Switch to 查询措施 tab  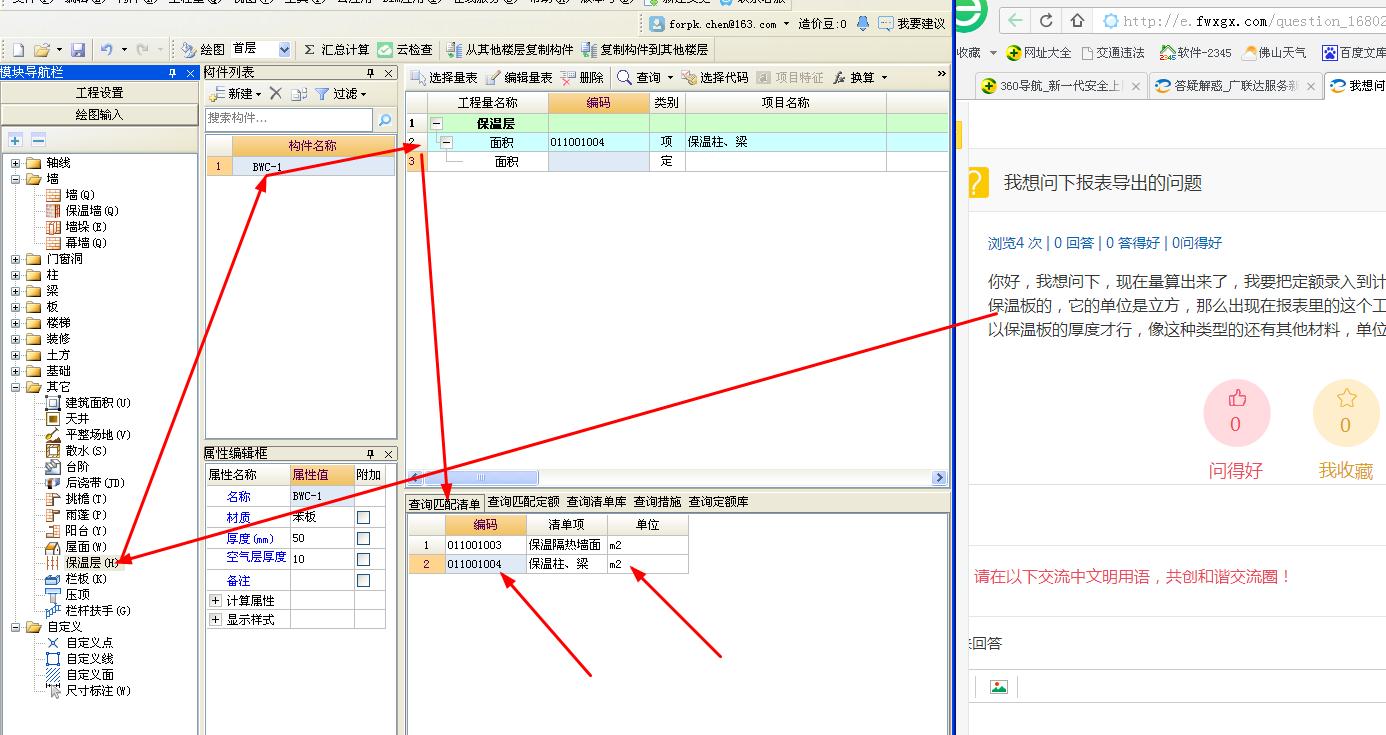point(658,502)
